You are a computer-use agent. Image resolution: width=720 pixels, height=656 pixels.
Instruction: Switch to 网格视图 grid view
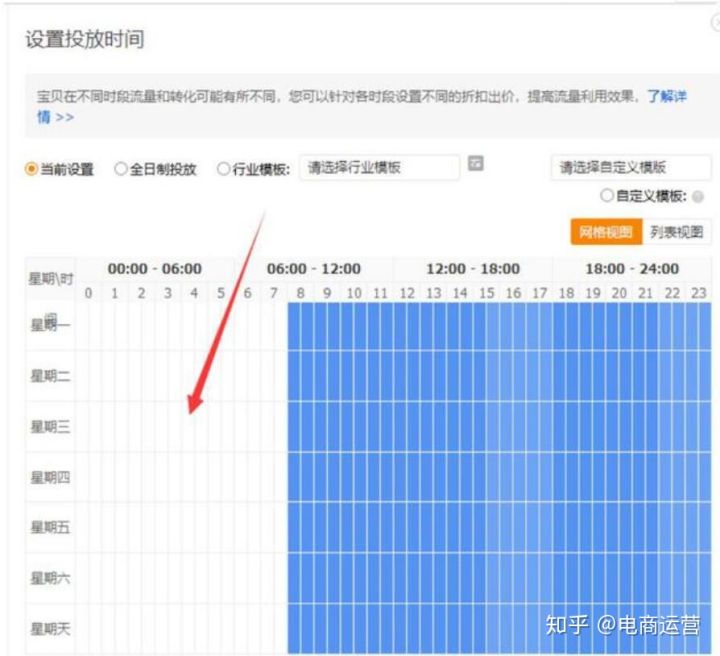pyautogui.click(x=606, y=232)
